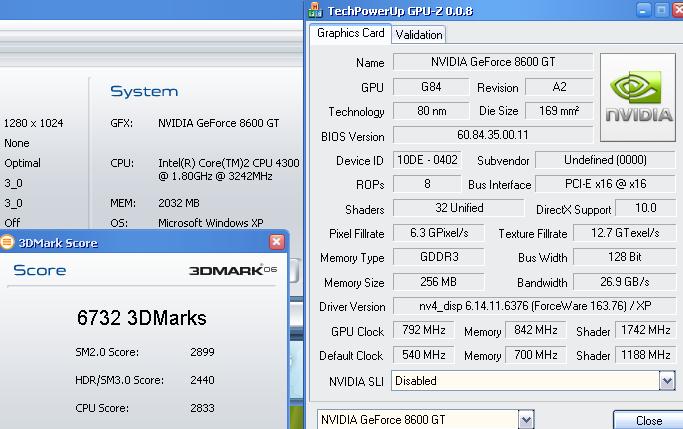683x429 pixels.
Task: Click the Pixel Fillrate field 6.3 GPixel/s
Action: coord(439,233)
